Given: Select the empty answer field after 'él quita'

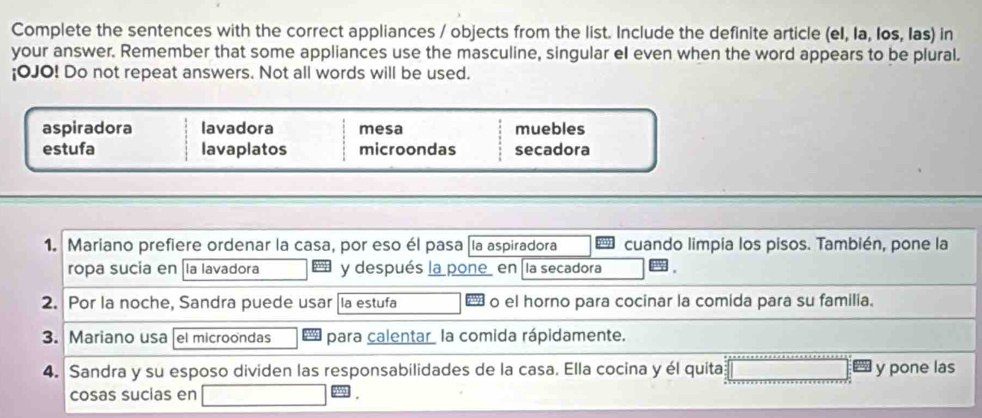Looking at the screenshot, I should pyautogui.click(x=789, y=370).
